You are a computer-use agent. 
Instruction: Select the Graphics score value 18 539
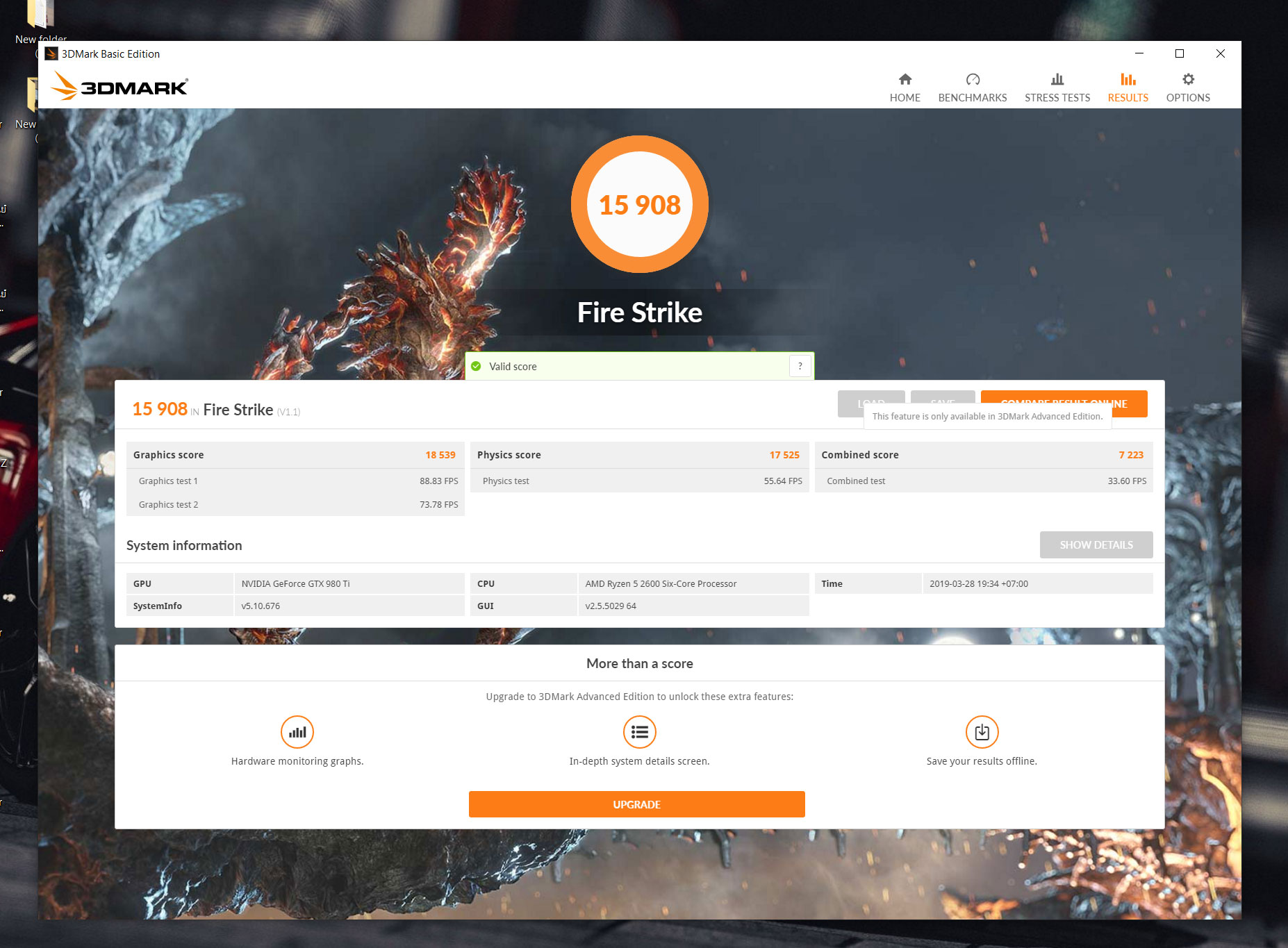tap(440, 455)
